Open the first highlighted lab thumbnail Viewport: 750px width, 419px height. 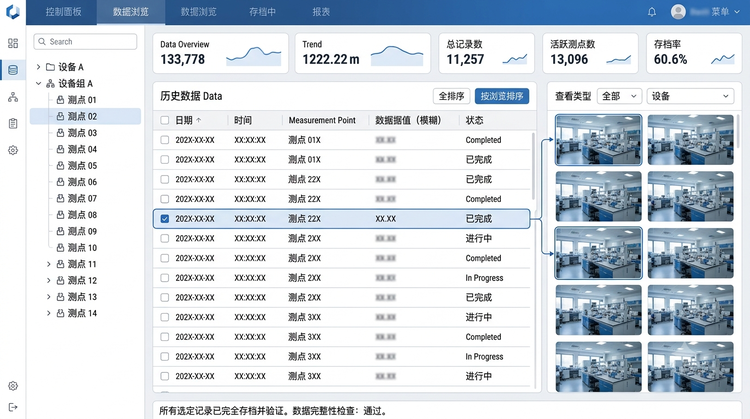click(598, 140)
